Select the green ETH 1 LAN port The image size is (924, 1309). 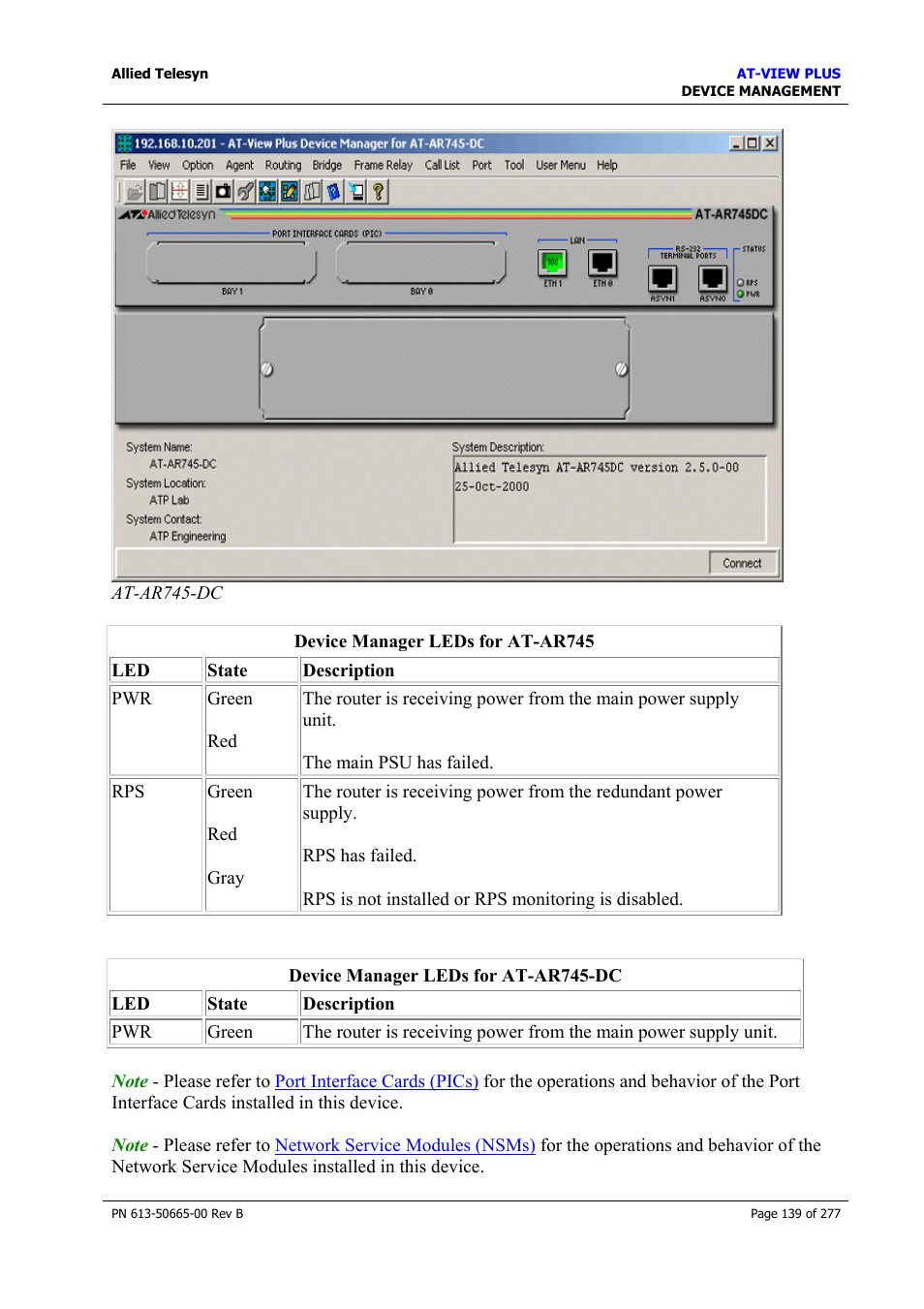click(x=552, y=263)
